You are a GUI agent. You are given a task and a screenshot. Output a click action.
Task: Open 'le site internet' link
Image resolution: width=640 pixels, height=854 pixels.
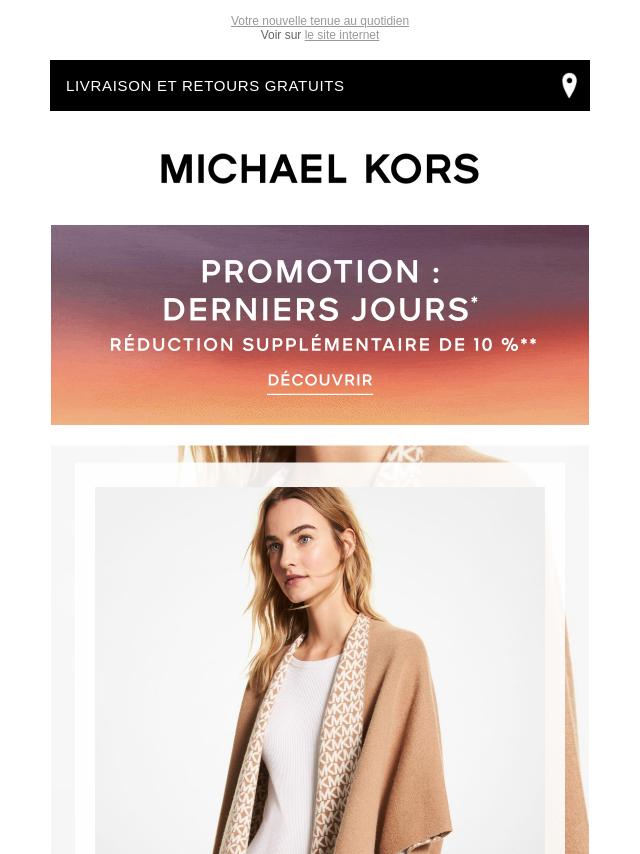[x=342, y=35]
